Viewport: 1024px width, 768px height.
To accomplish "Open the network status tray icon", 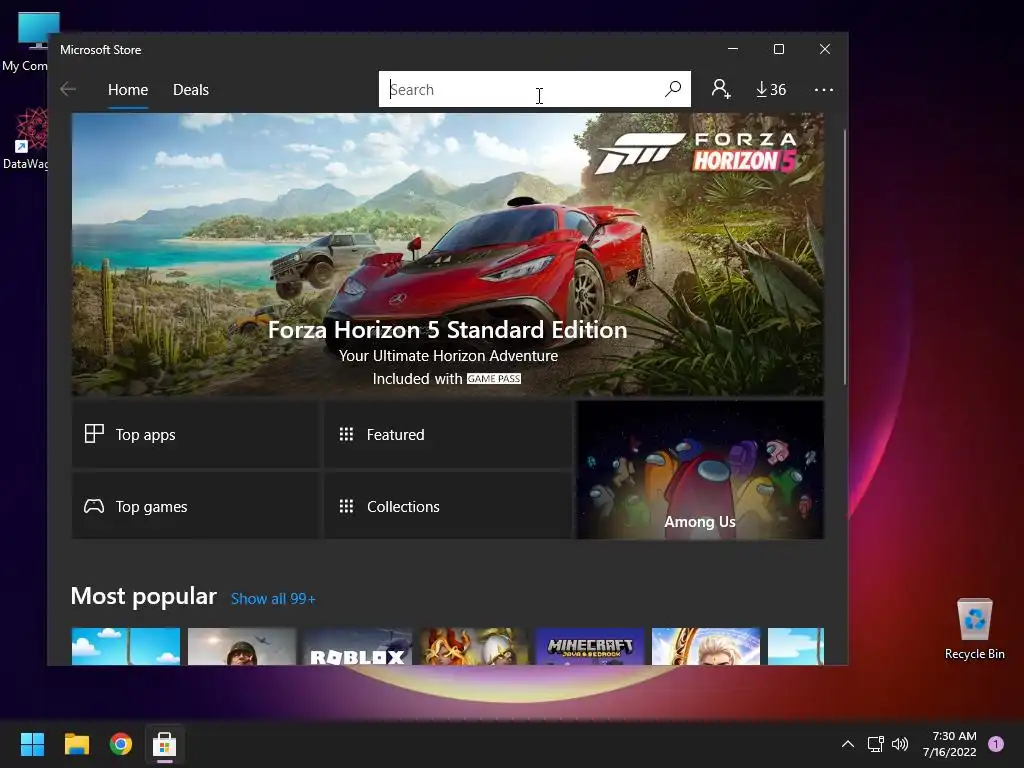I will click(x=876, y=744).
